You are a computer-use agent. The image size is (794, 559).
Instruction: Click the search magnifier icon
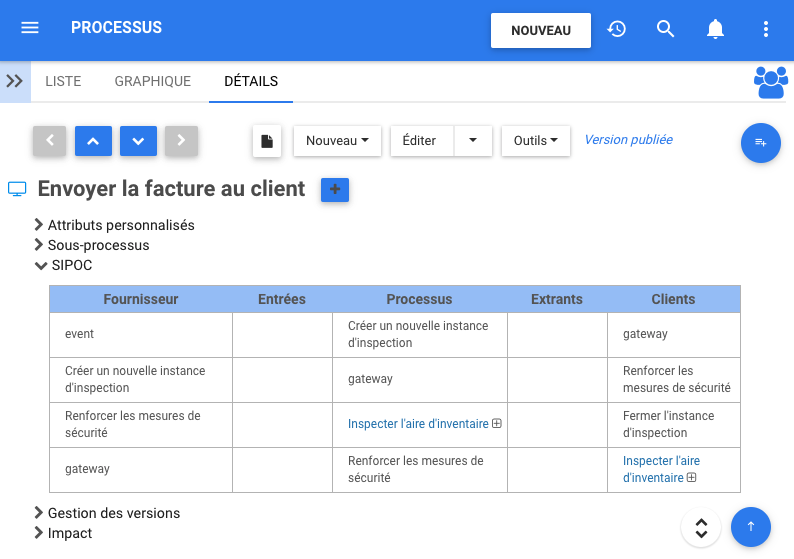click(666, 29)
